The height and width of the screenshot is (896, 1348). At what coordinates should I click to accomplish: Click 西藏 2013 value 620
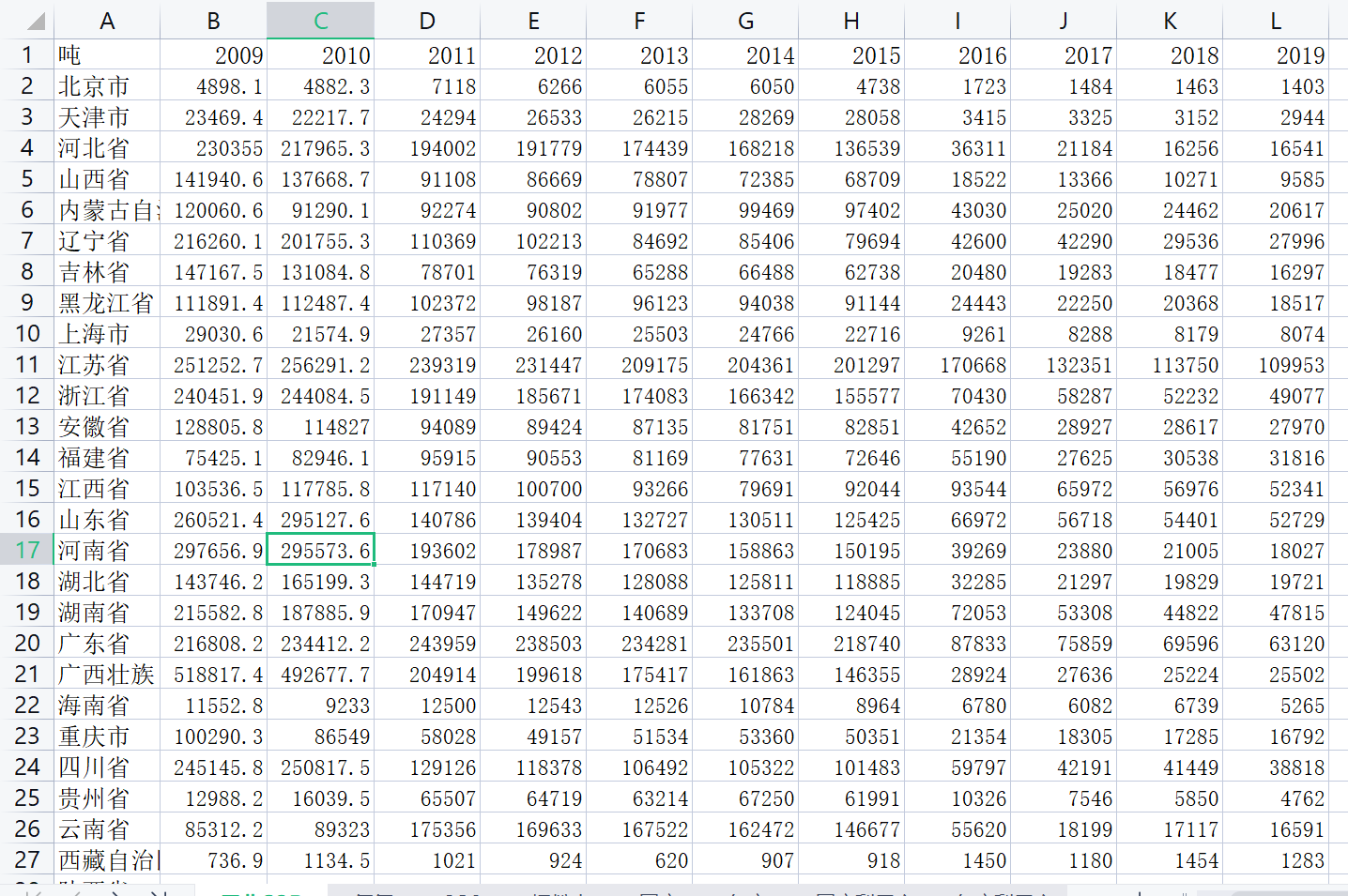pos(639,860)
